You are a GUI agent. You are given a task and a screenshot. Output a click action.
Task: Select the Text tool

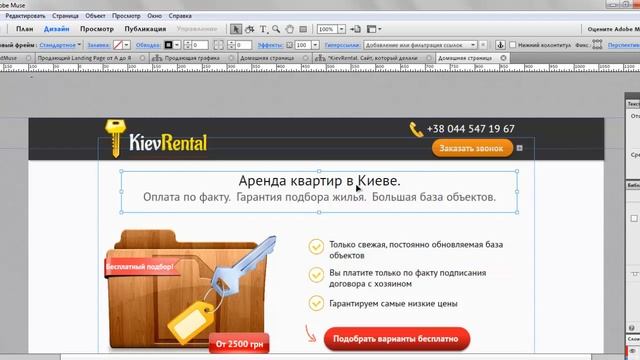pyautogui.click(x=263, y=29)
